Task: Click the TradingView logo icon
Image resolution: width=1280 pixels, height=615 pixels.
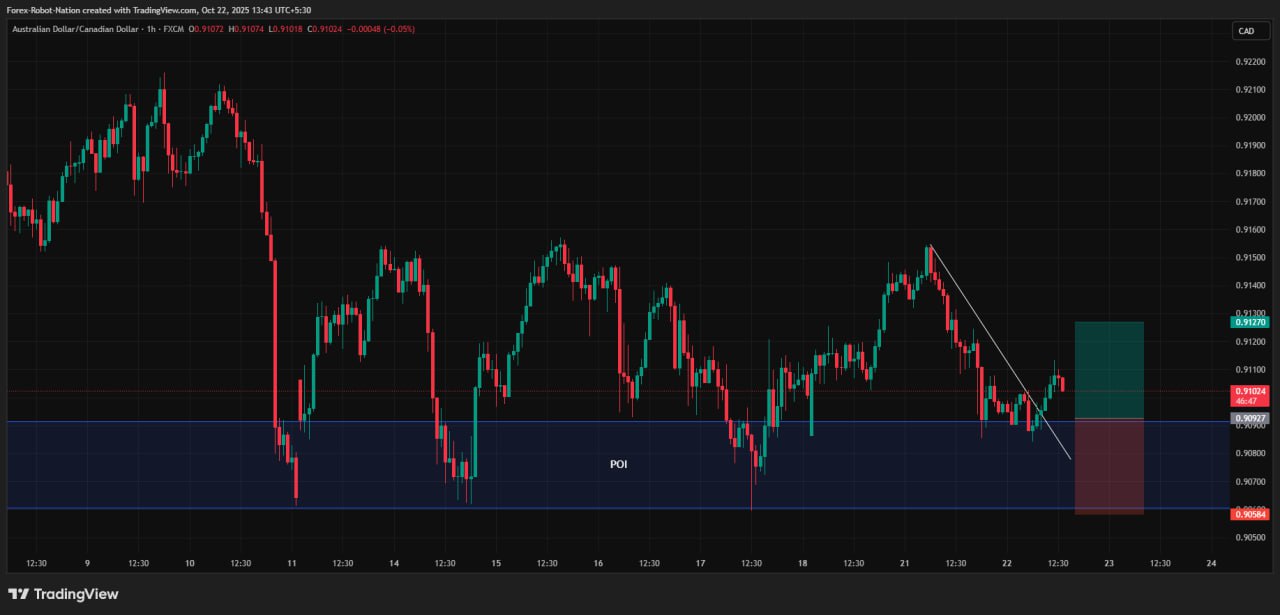Action: click(x=18, y=594)
